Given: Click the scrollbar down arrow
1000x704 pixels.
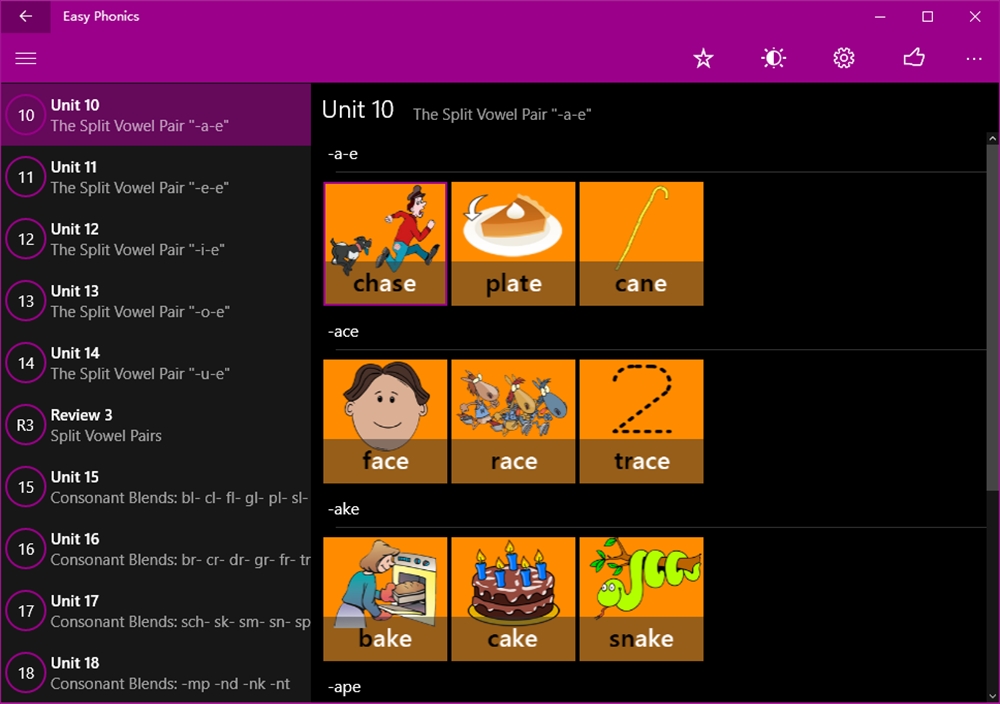Looking at the screenshot, I should (x=992, y=696).
